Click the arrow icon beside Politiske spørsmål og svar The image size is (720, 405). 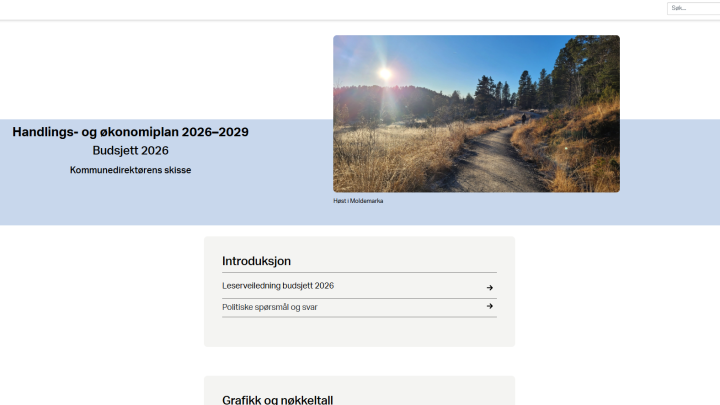[490, 306]
